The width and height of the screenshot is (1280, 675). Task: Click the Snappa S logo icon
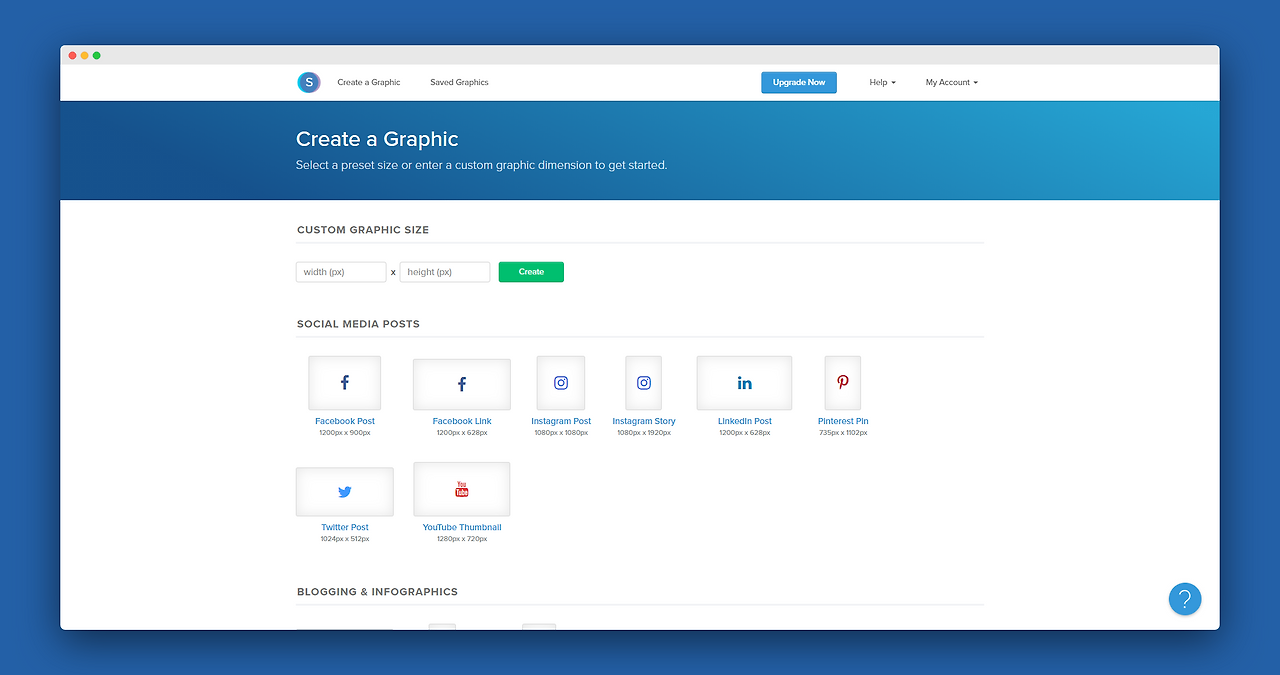(308, 82)
